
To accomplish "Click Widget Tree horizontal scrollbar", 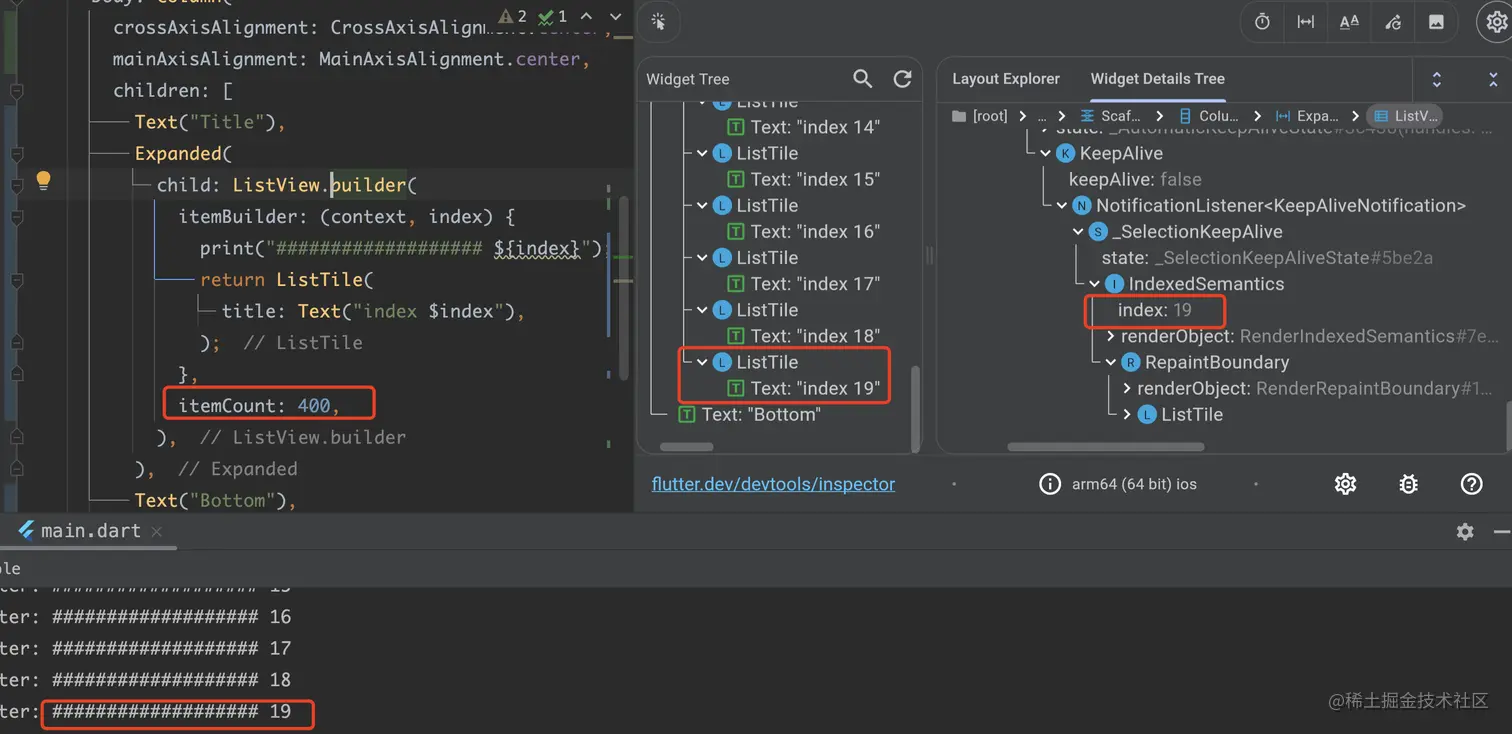I will (687, 447).
